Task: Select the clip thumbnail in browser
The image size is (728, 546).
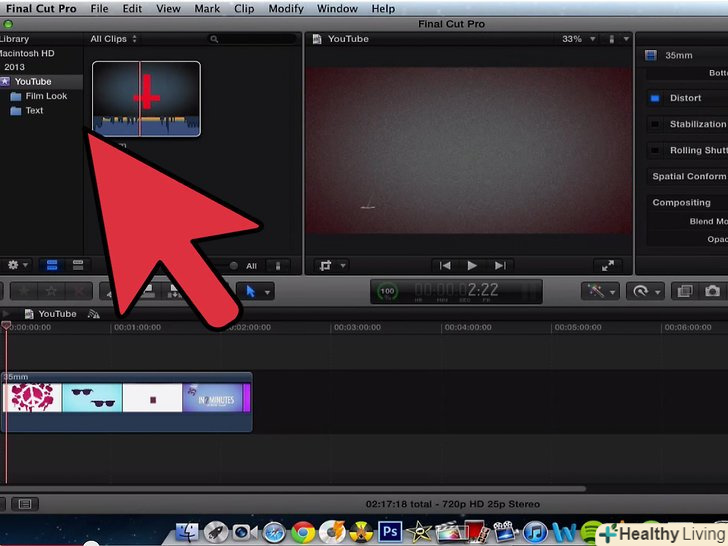Action: (x=147, y=99)
